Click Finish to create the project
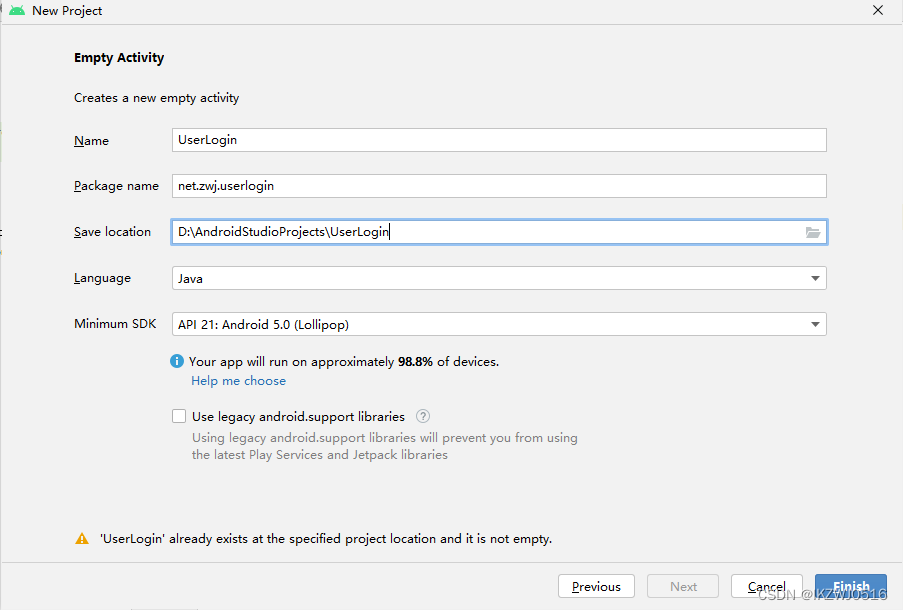The image size is (903, 610). tap(851, 587)
